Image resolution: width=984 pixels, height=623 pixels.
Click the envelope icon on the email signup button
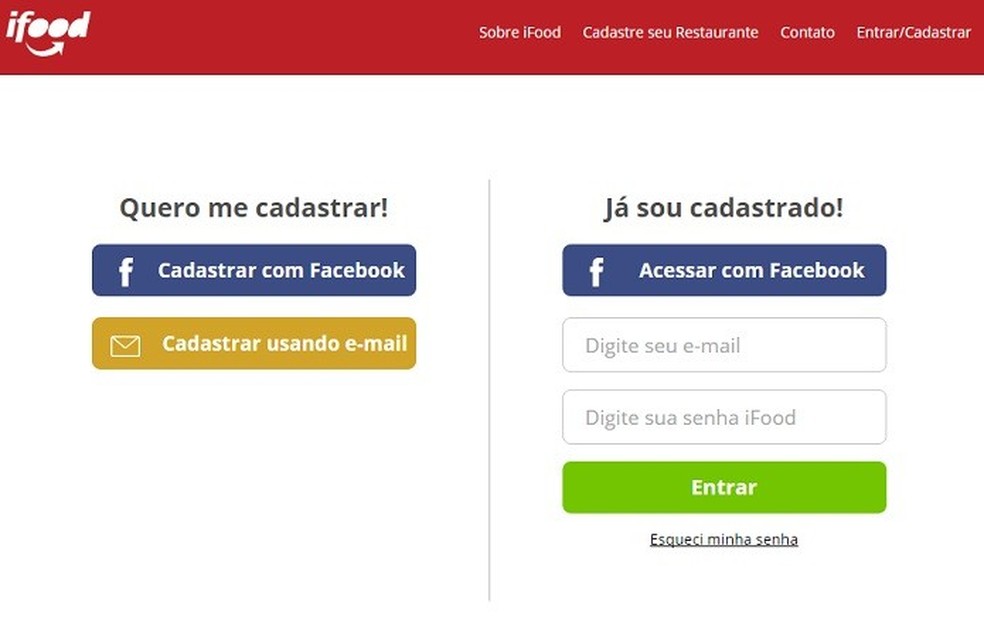pos(124,343)
